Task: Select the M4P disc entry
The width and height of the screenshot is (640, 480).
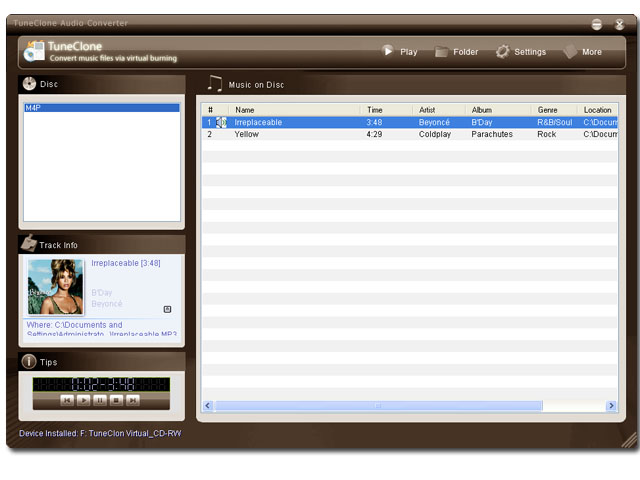Action: pos(102,108)
